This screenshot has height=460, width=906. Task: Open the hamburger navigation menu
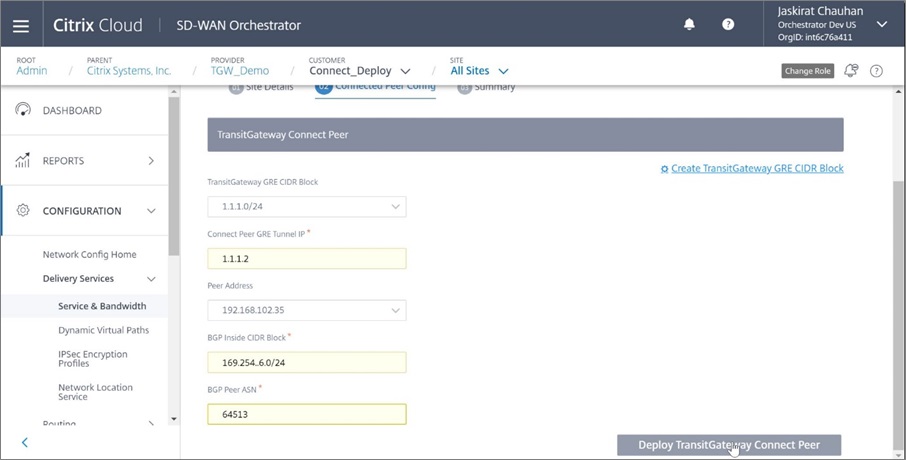click(21, 26)
